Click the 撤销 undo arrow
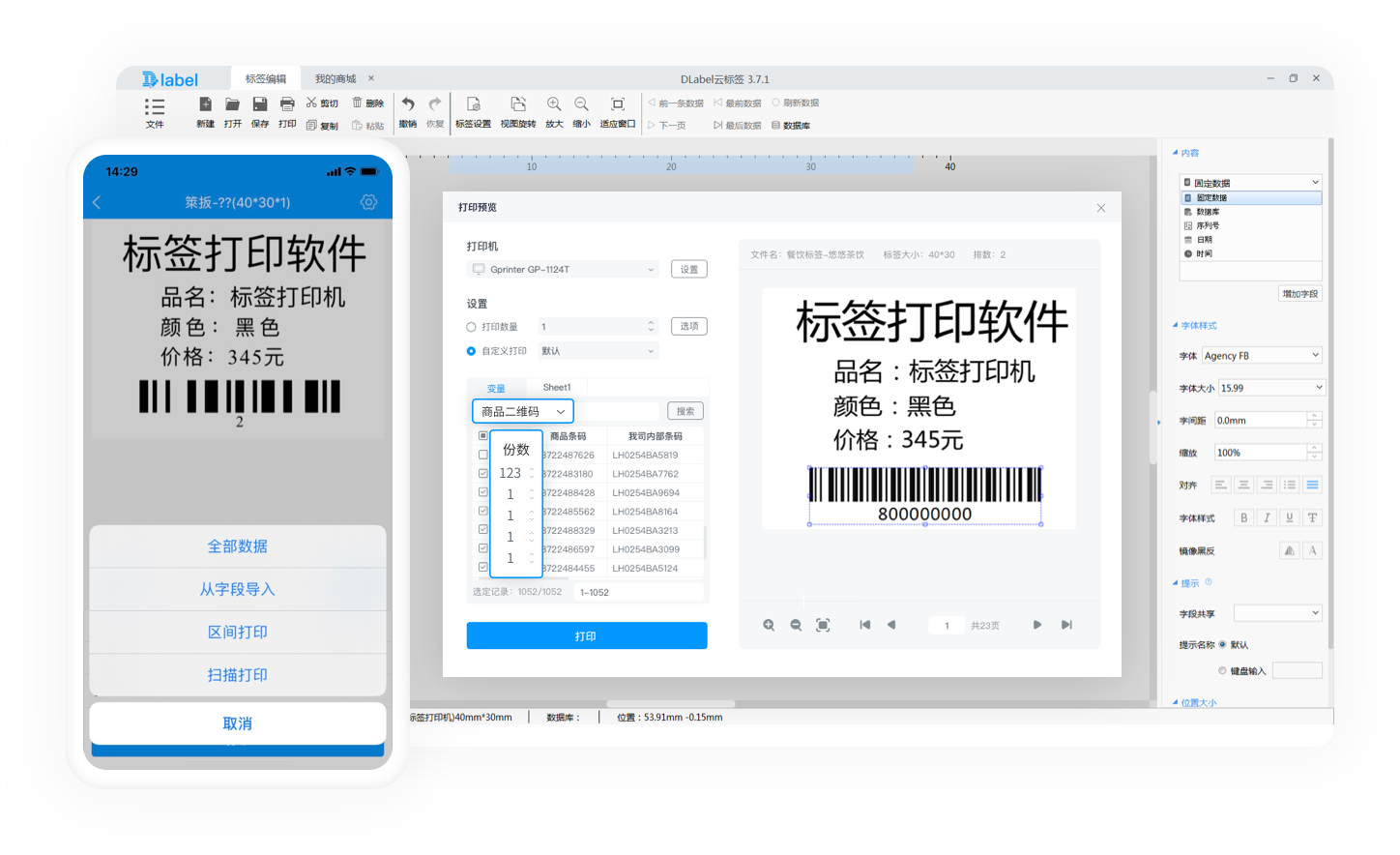Screen dimensions: 1400x855 (x=408, y=104)
